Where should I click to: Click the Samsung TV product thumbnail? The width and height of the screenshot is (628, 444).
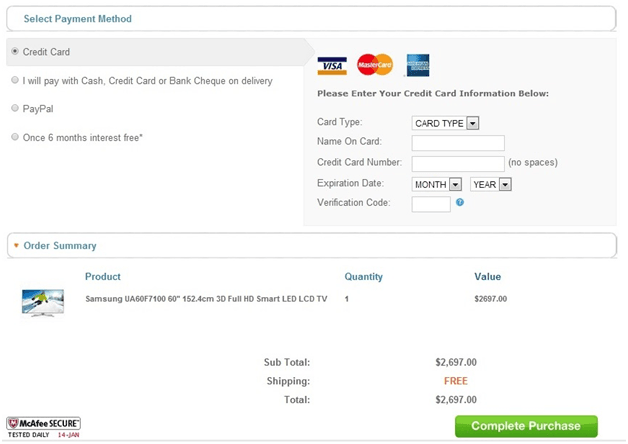point(43,301)
